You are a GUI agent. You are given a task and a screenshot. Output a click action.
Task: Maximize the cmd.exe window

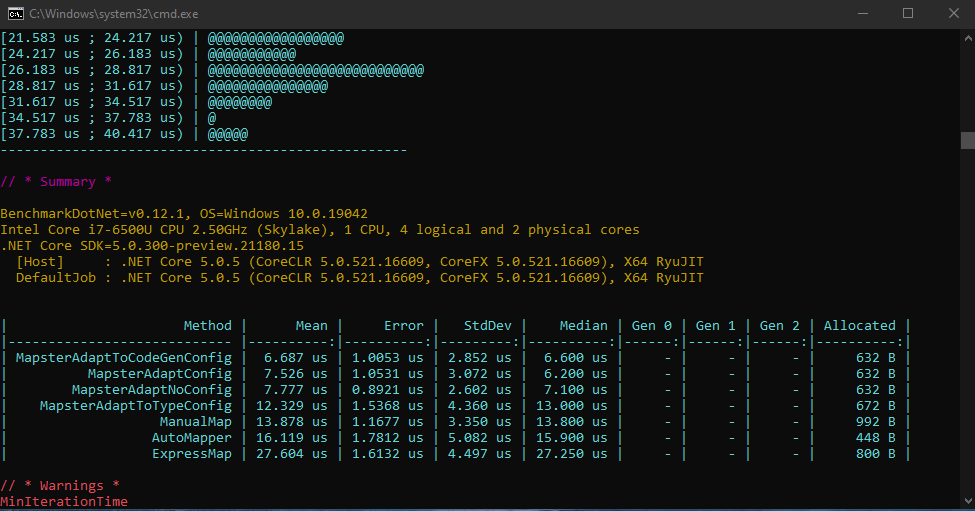pos(908,14)
